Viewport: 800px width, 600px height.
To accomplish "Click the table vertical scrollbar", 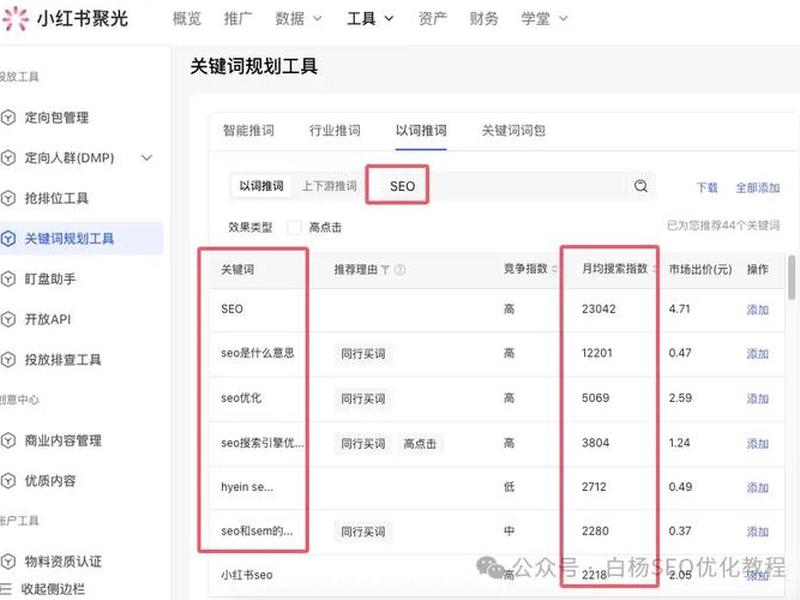I will tap(791, 278).
